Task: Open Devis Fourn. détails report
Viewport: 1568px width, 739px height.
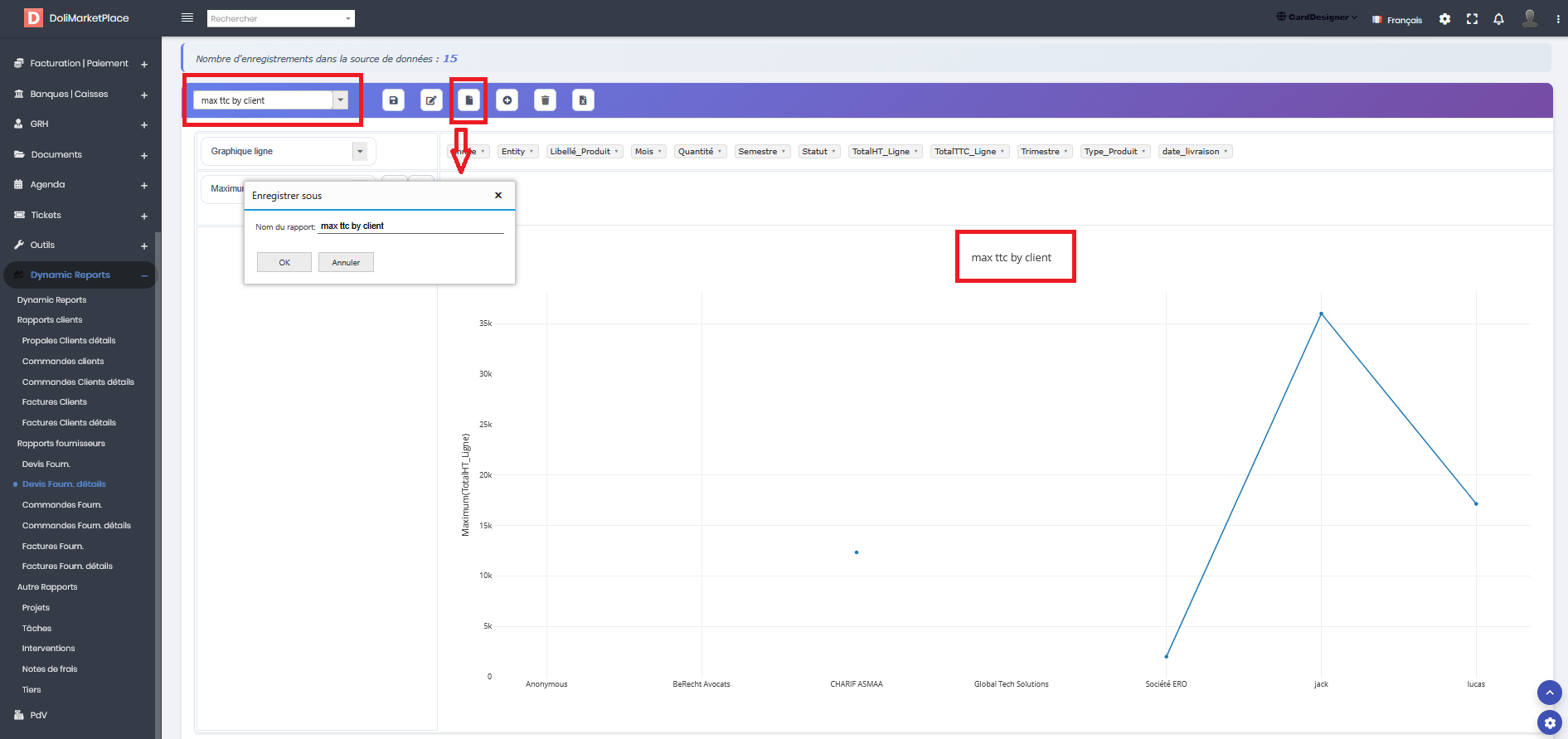Action: click(x=64, y=484)
